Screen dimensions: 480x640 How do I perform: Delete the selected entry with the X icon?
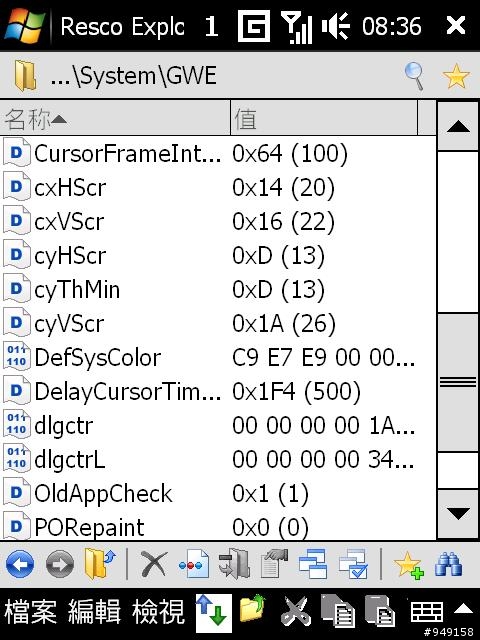point(153,564)
